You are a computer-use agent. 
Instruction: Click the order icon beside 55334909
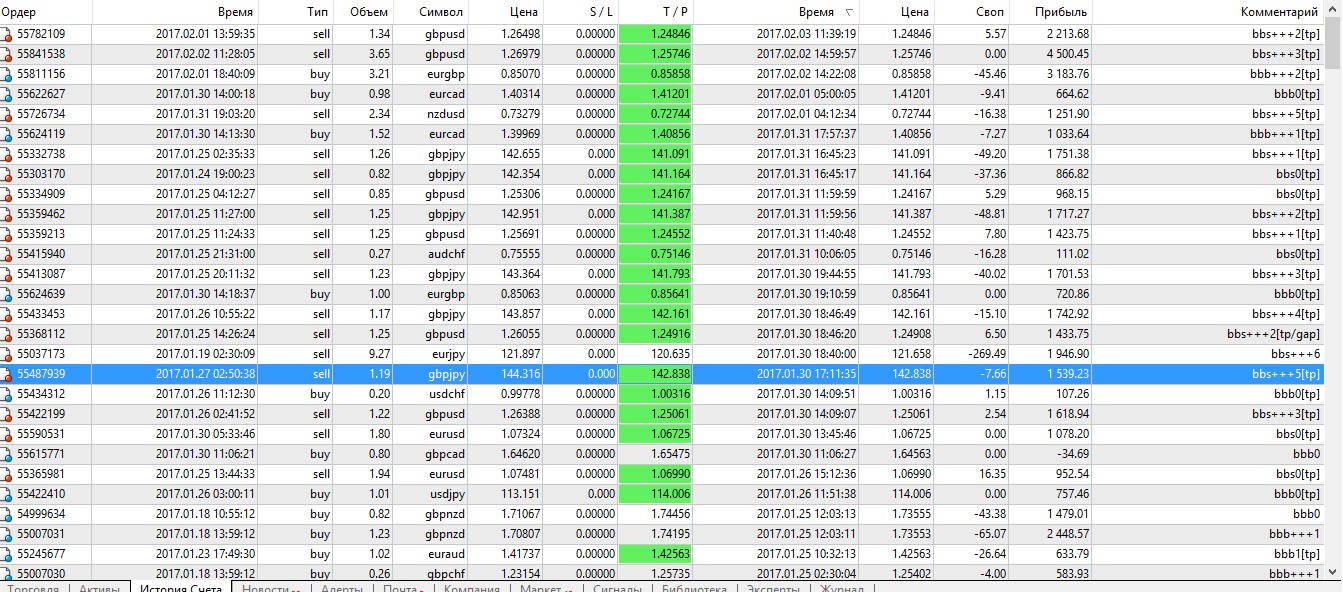pos(7,194)
